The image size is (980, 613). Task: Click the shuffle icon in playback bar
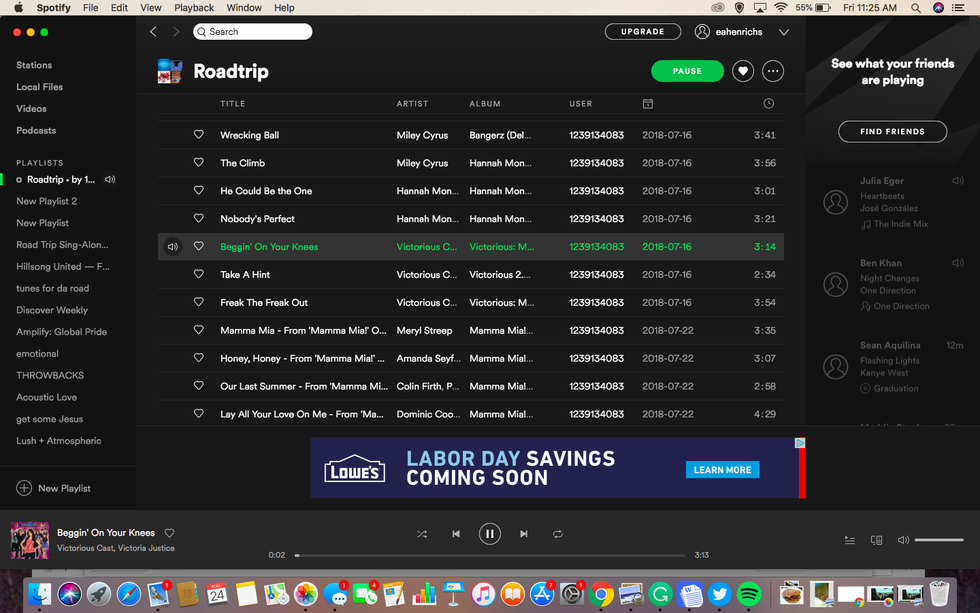pyautogui.click(x=422, y=534)
